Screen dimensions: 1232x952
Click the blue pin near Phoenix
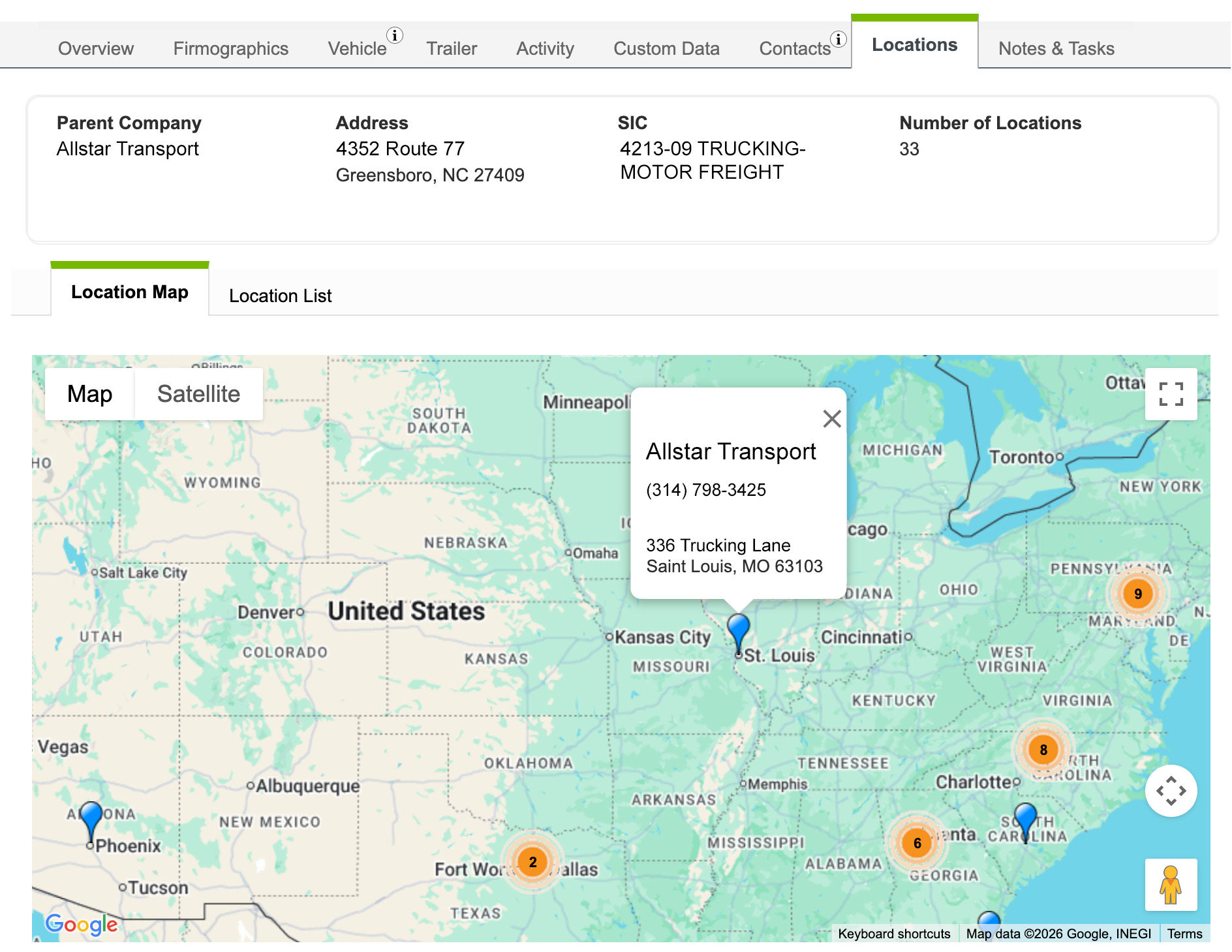pyautogui.click(x=91, y=819)
